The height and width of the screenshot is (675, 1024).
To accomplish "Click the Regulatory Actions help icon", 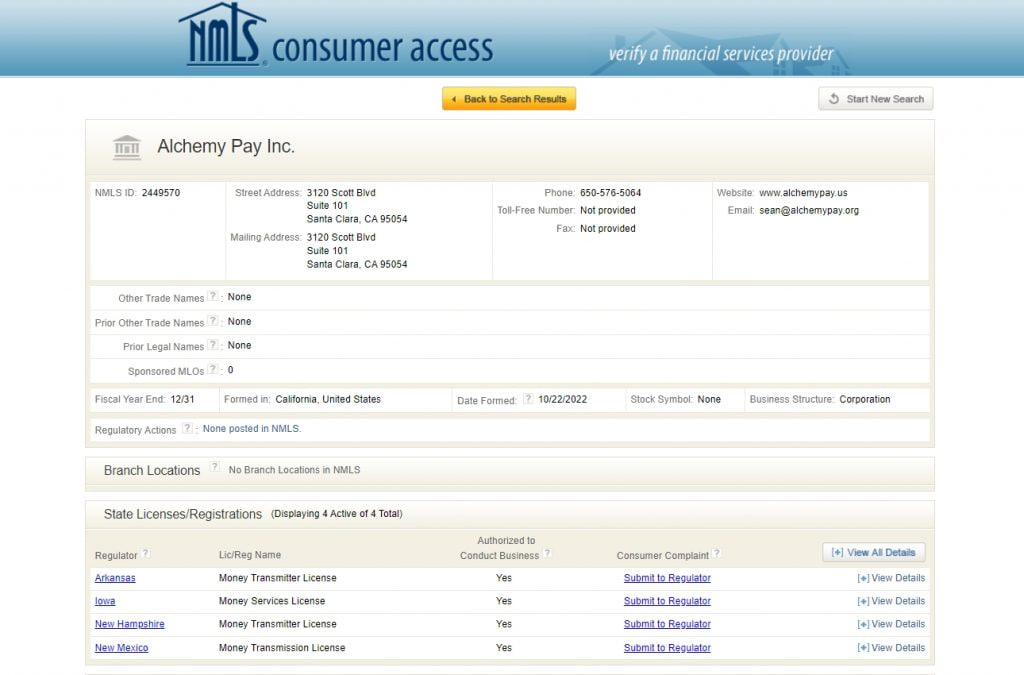I will [187, 429].
